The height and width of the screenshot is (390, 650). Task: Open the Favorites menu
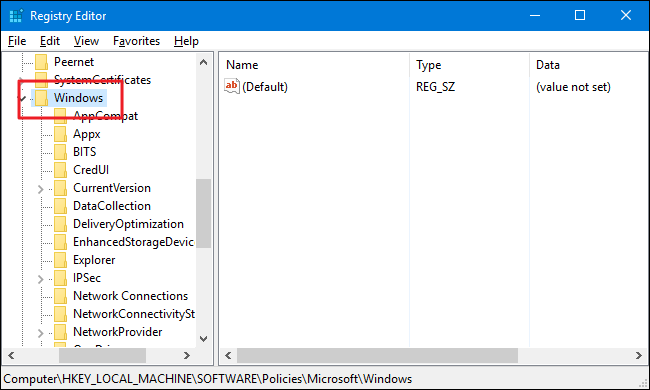coord(136,41)
